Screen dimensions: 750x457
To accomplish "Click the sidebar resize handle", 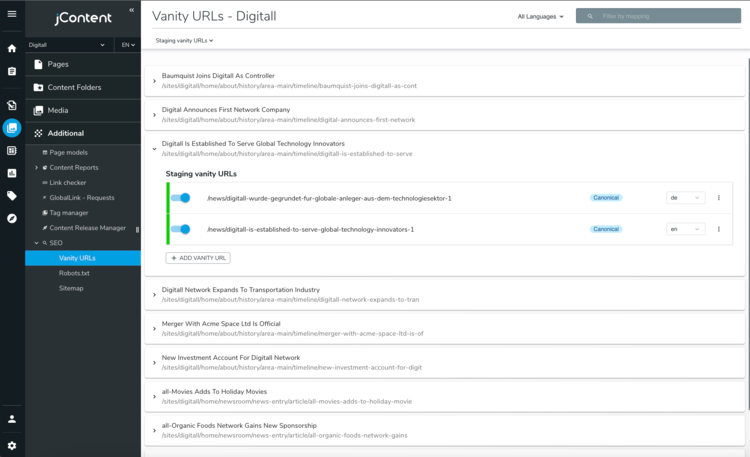I will [x=137, y=230].
